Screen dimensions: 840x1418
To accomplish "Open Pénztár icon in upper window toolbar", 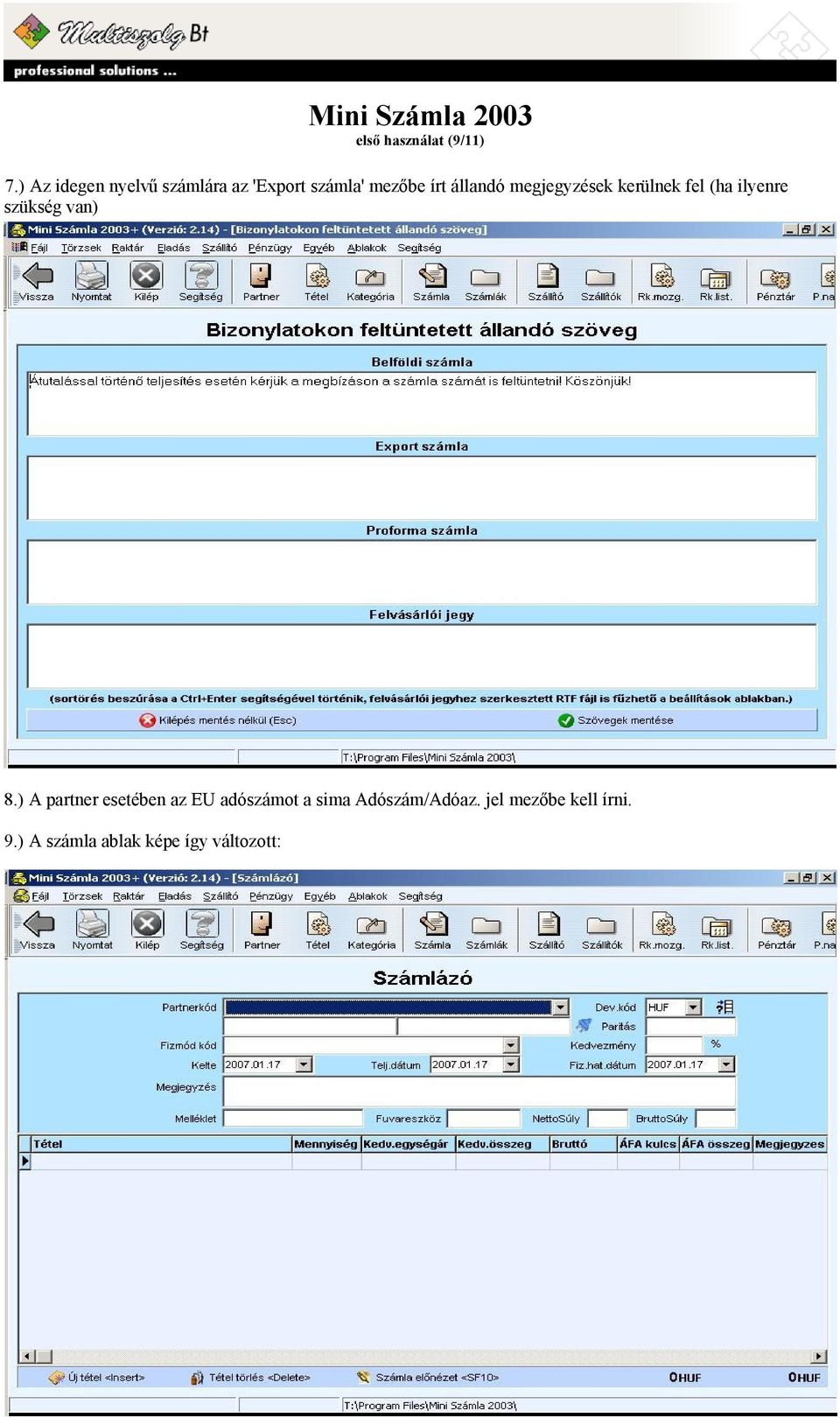I will tap(775, 277).
